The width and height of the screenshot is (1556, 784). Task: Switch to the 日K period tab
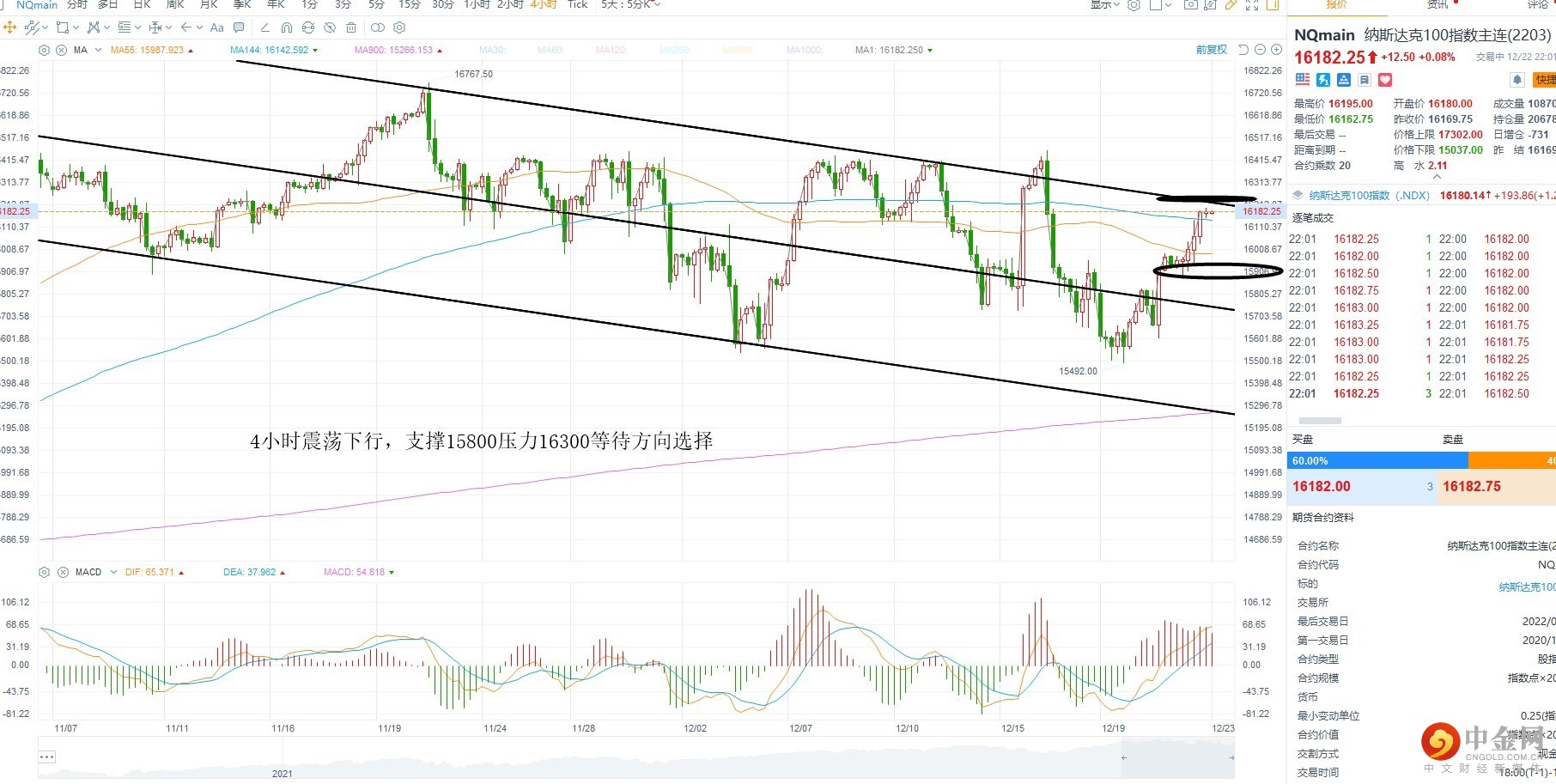point(143,4)
